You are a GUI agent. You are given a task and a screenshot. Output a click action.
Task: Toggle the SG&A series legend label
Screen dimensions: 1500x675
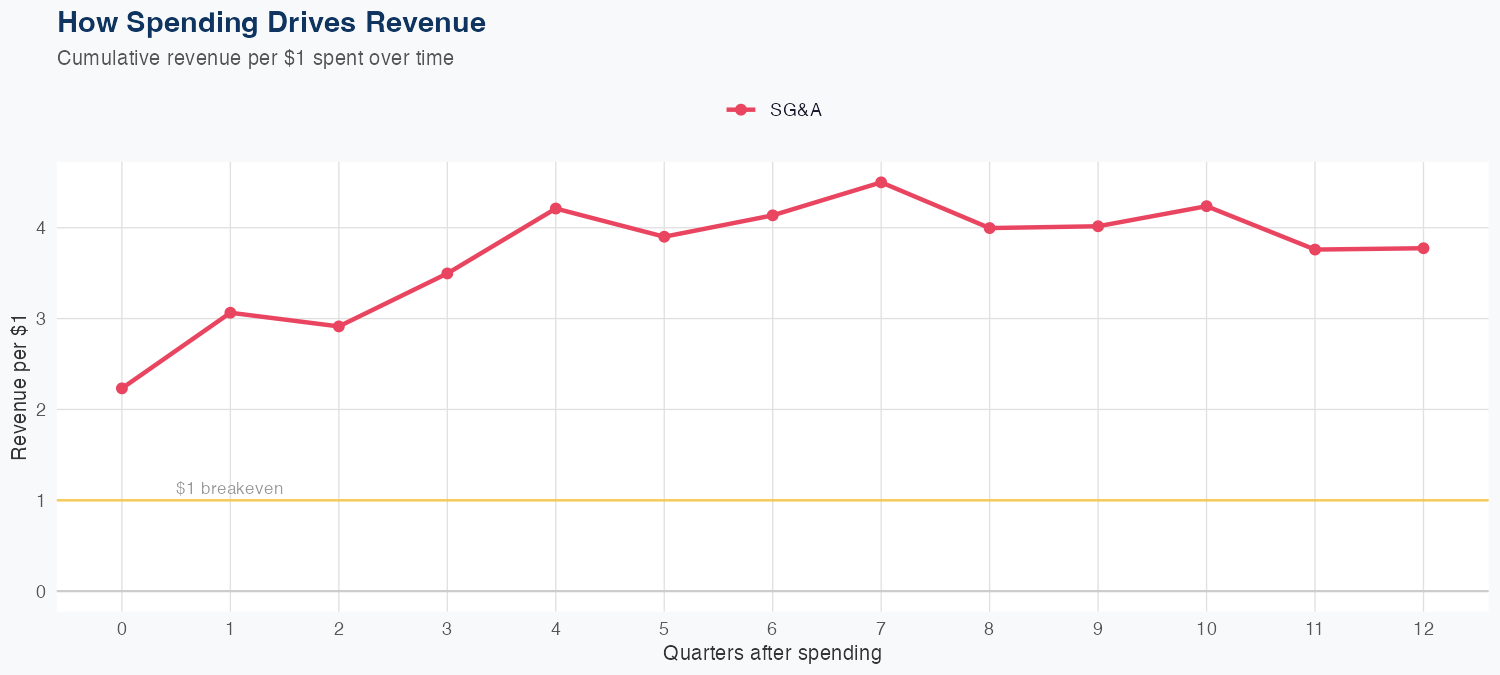[x=795, y=110]
